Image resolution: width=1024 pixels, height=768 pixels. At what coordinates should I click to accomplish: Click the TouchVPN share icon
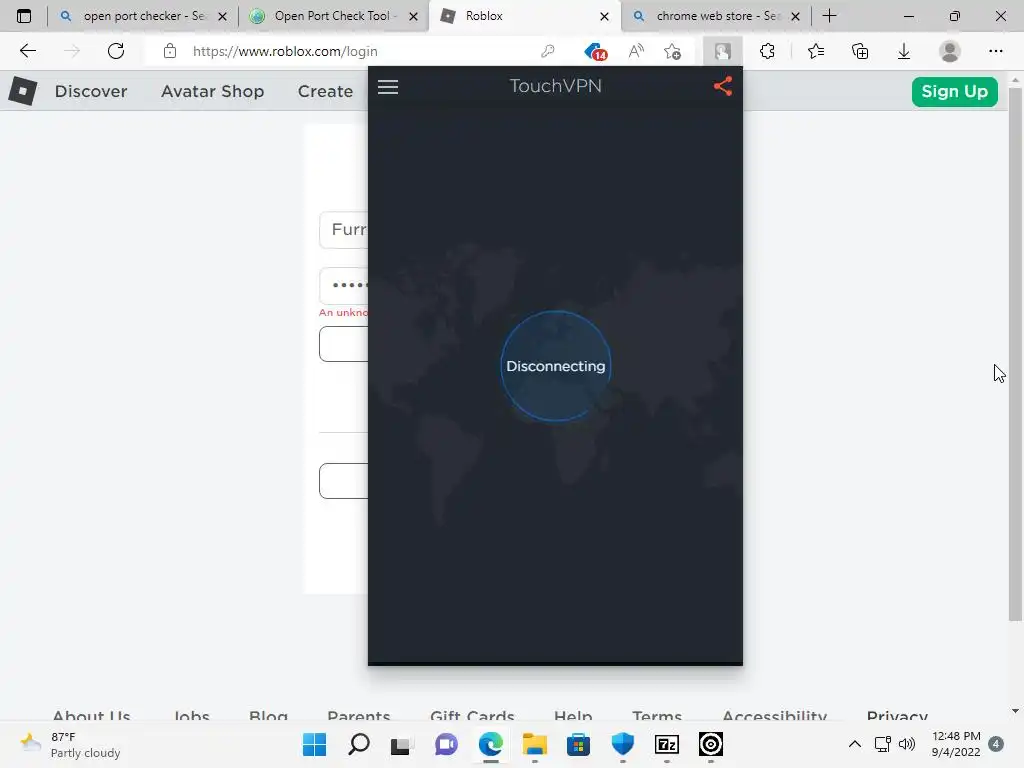pyautogui.click(x=722, y=86)
